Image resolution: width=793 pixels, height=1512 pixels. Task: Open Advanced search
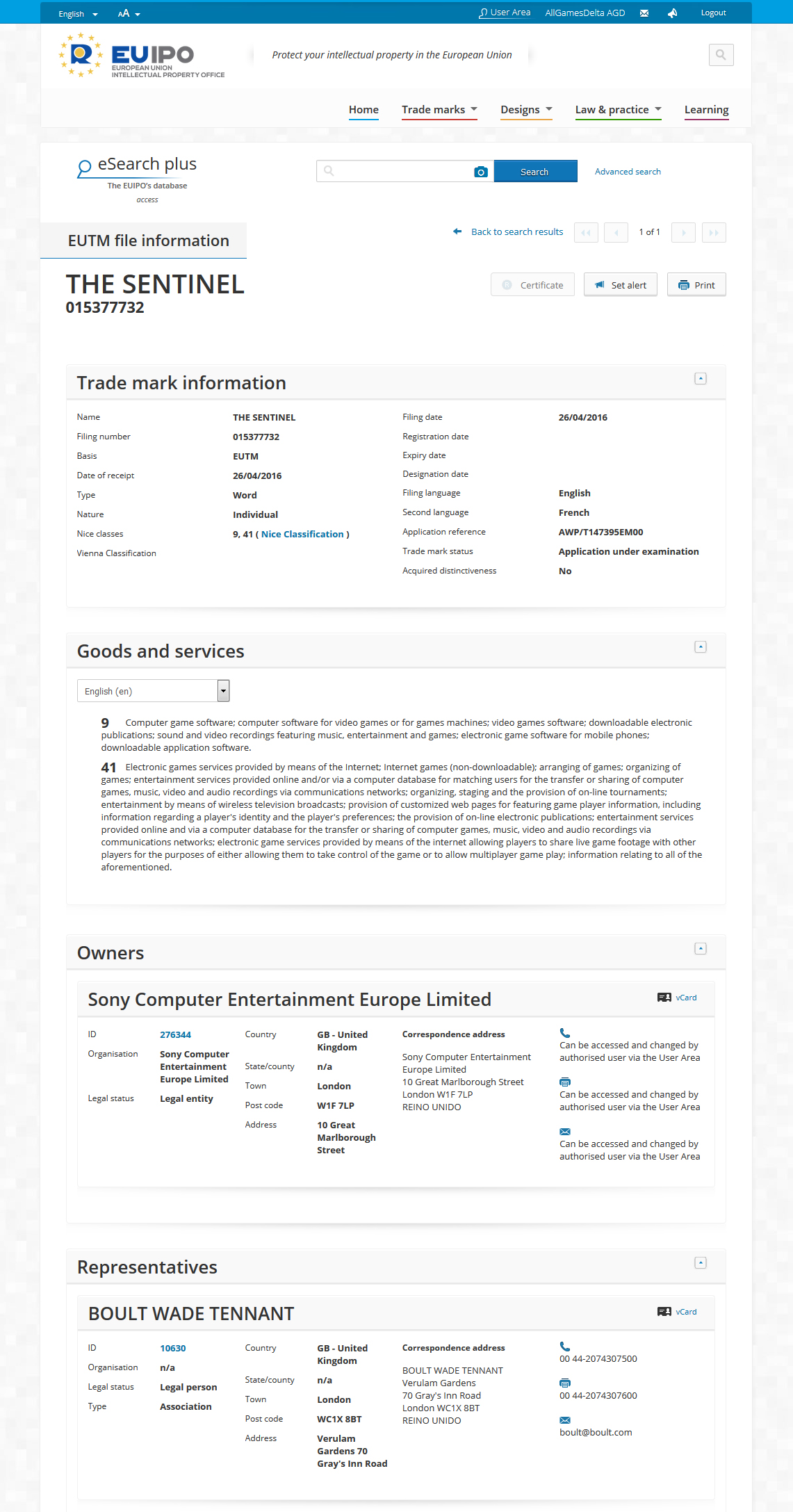pyautogui.click(x=628, y=172)
